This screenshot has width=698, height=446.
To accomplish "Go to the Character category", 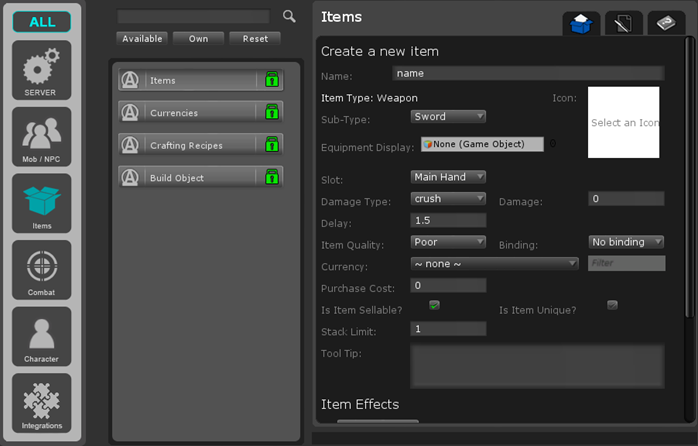I will pyautogui.click(x=42, y=336).
